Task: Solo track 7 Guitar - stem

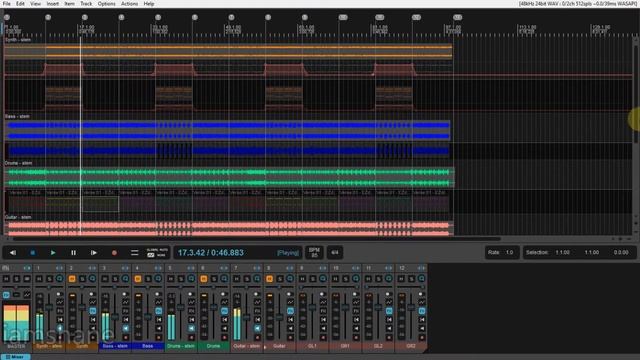Action: point(247,279)
